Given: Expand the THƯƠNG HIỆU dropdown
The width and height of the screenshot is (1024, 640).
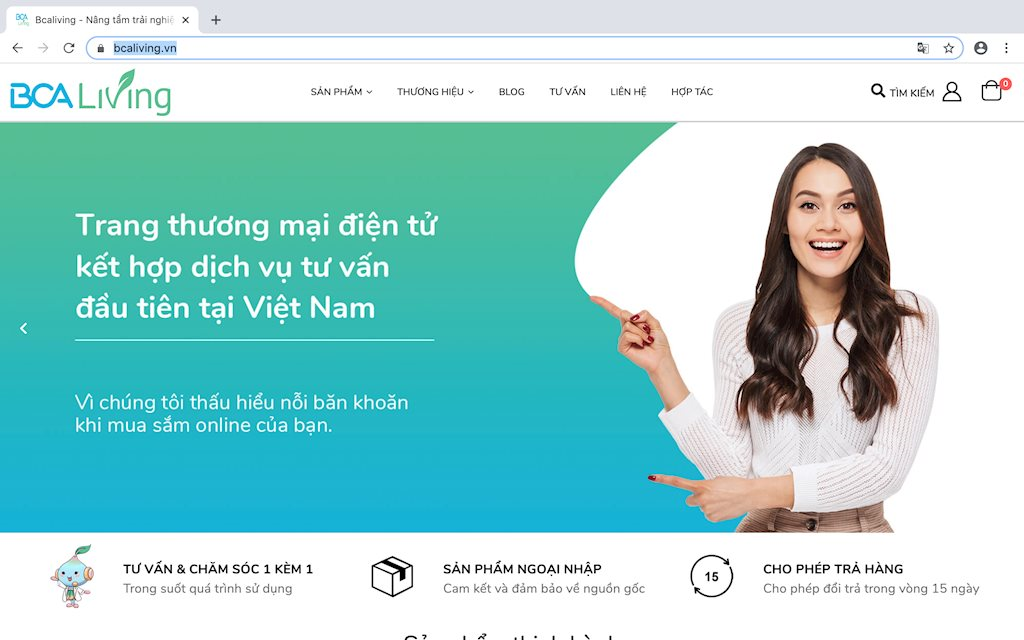Looking at the screenshot, I should (435, 91).
